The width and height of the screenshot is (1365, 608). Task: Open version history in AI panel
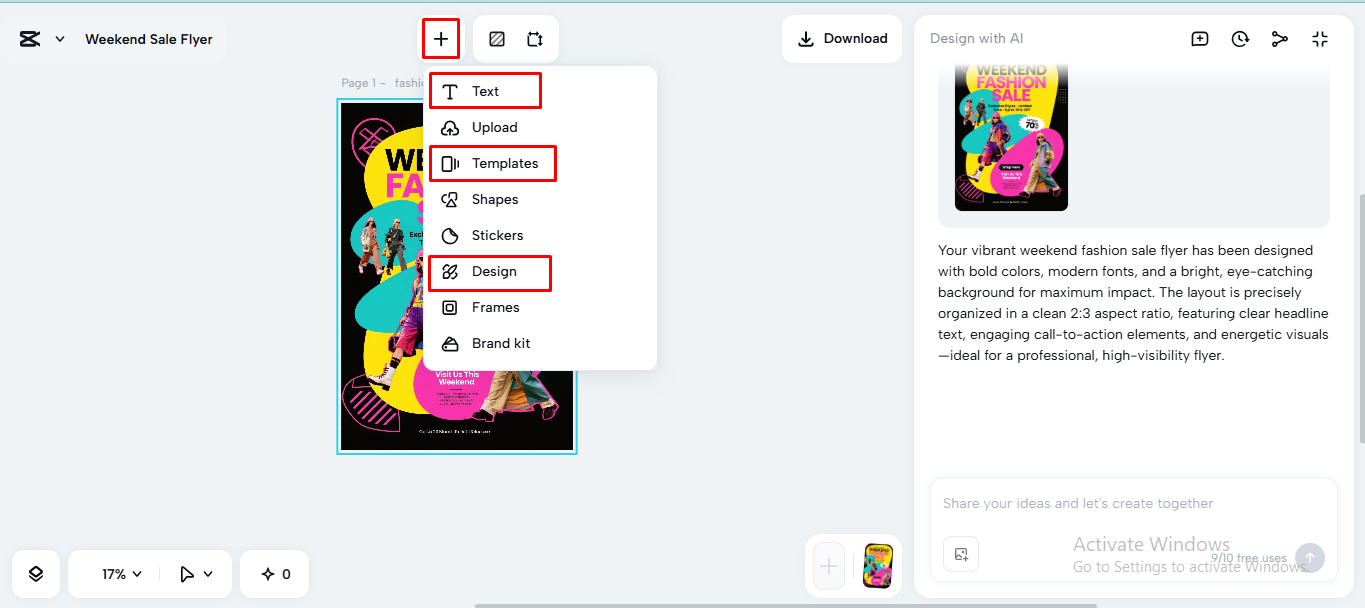(1240, 38)
